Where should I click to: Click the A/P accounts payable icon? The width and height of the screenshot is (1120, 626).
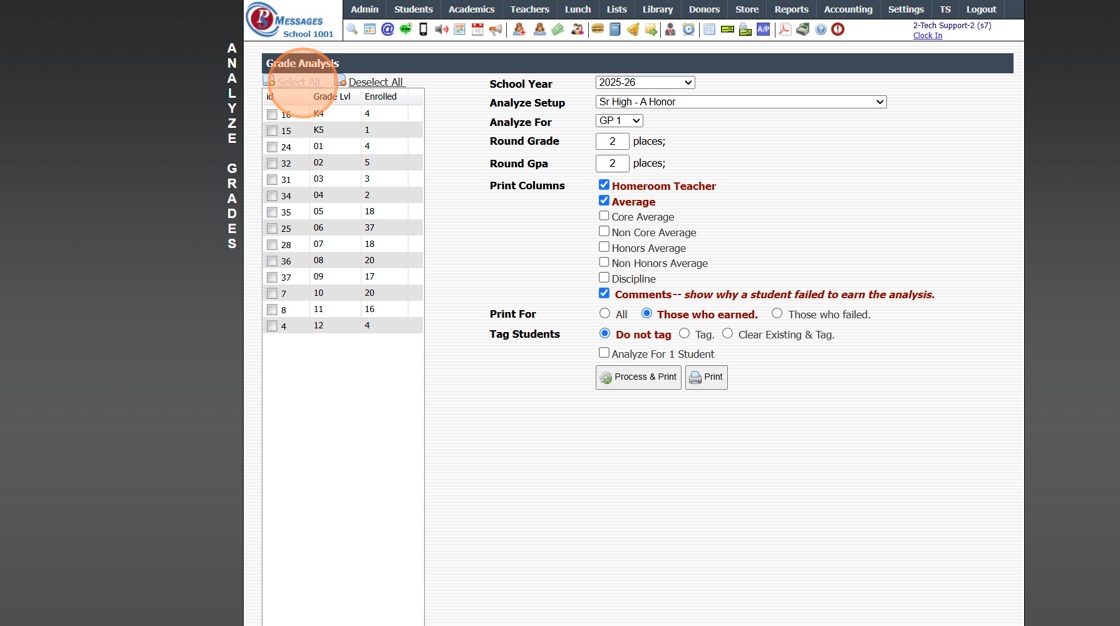pyautogui.click(x=763, y=29)
